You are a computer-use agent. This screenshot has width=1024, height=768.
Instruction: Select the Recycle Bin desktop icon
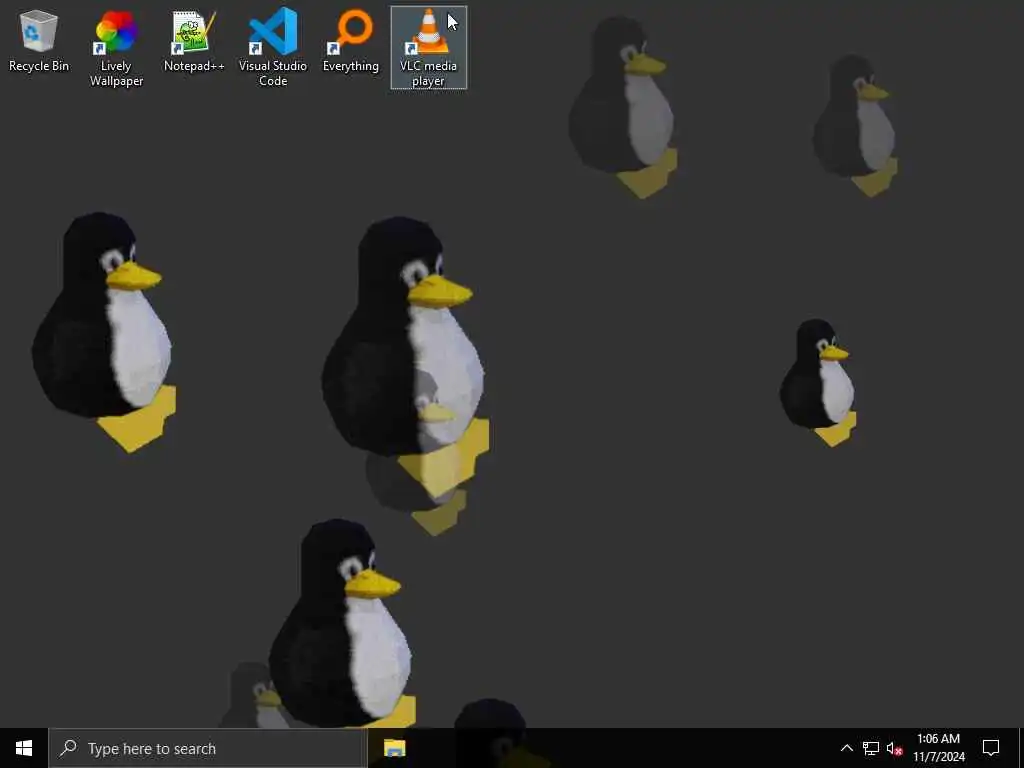click(39, 40)
